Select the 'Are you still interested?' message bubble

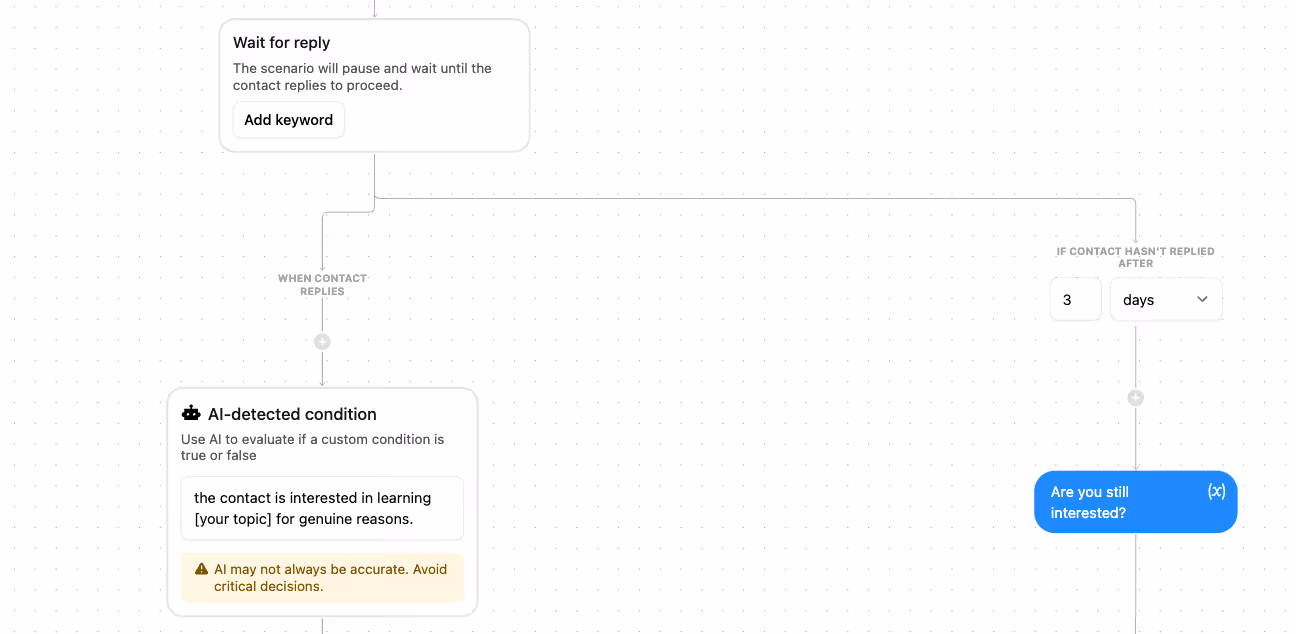[x=1135, y=502]
